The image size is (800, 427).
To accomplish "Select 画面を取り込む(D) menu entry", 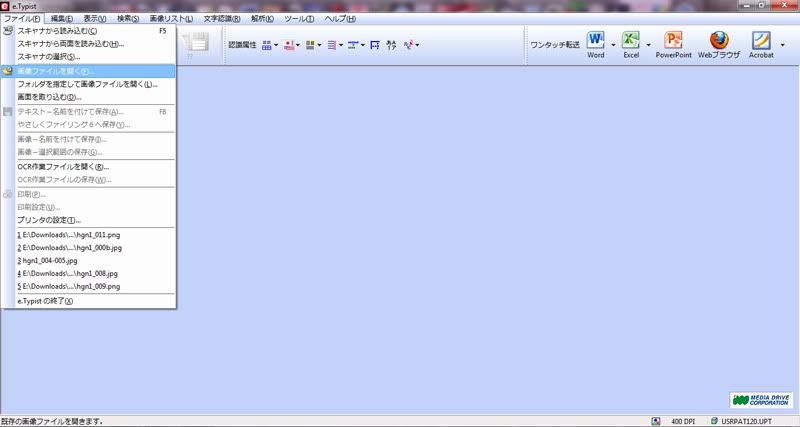I will (x=89, y=97).
